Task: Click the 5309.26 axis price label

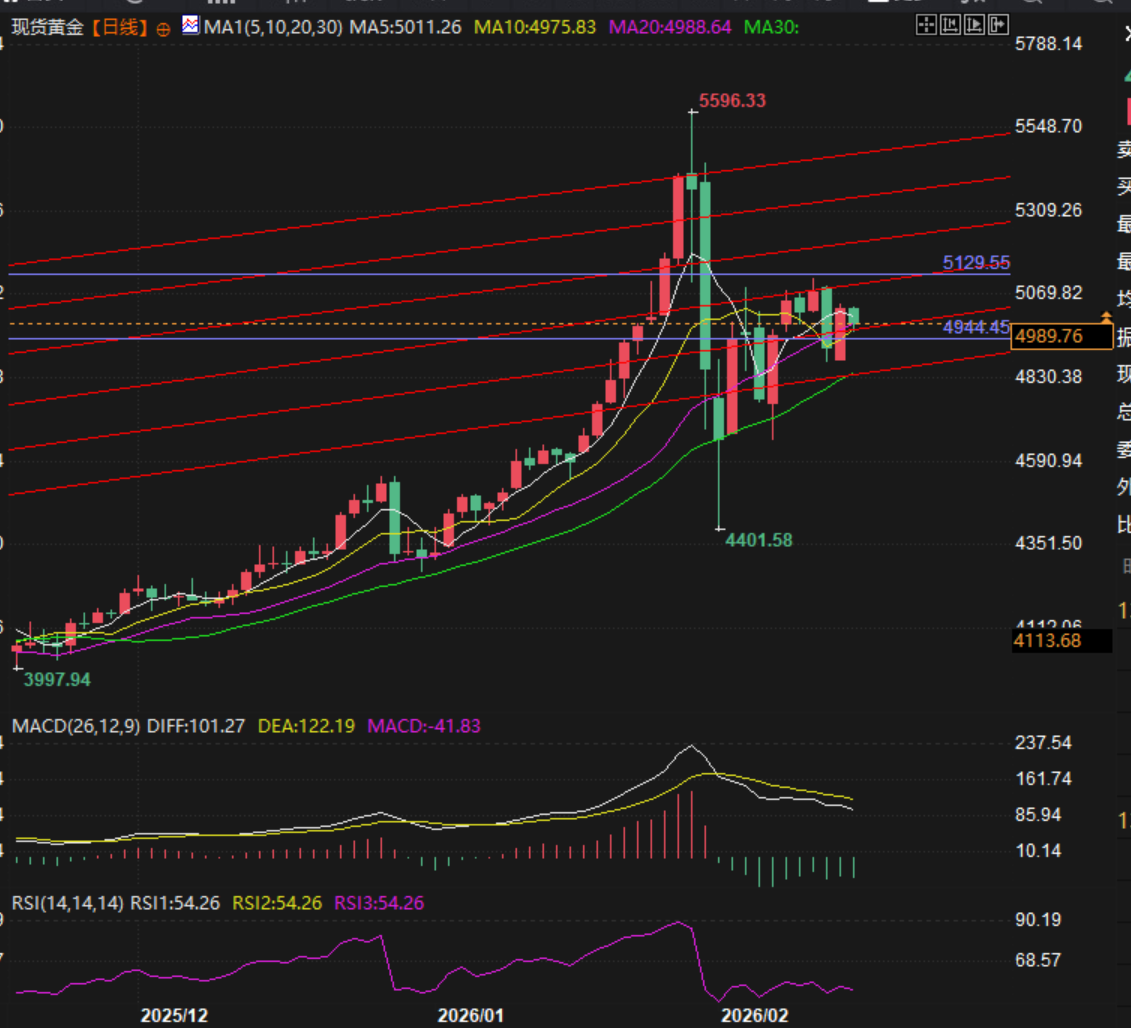Action: point(1048,210)
